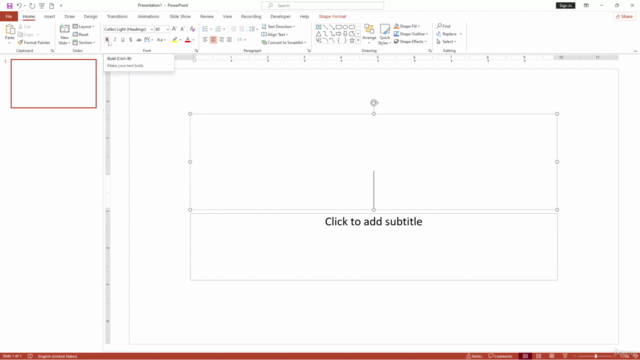The height and width of the screenshot is (360, 640).
Task: Open Select menu in Editing
Action: [446, 42]
